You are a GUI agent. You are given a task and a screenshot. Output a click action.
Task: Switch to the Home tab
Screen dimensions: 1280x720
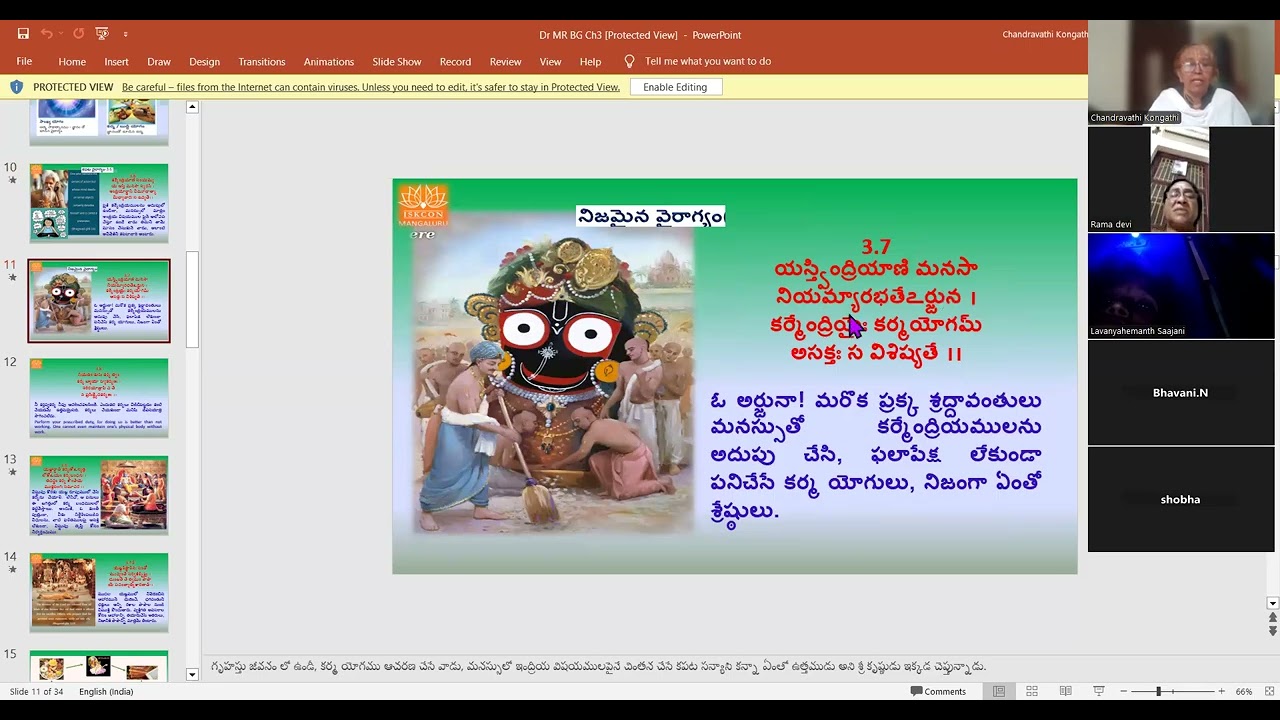pos(72,61)
